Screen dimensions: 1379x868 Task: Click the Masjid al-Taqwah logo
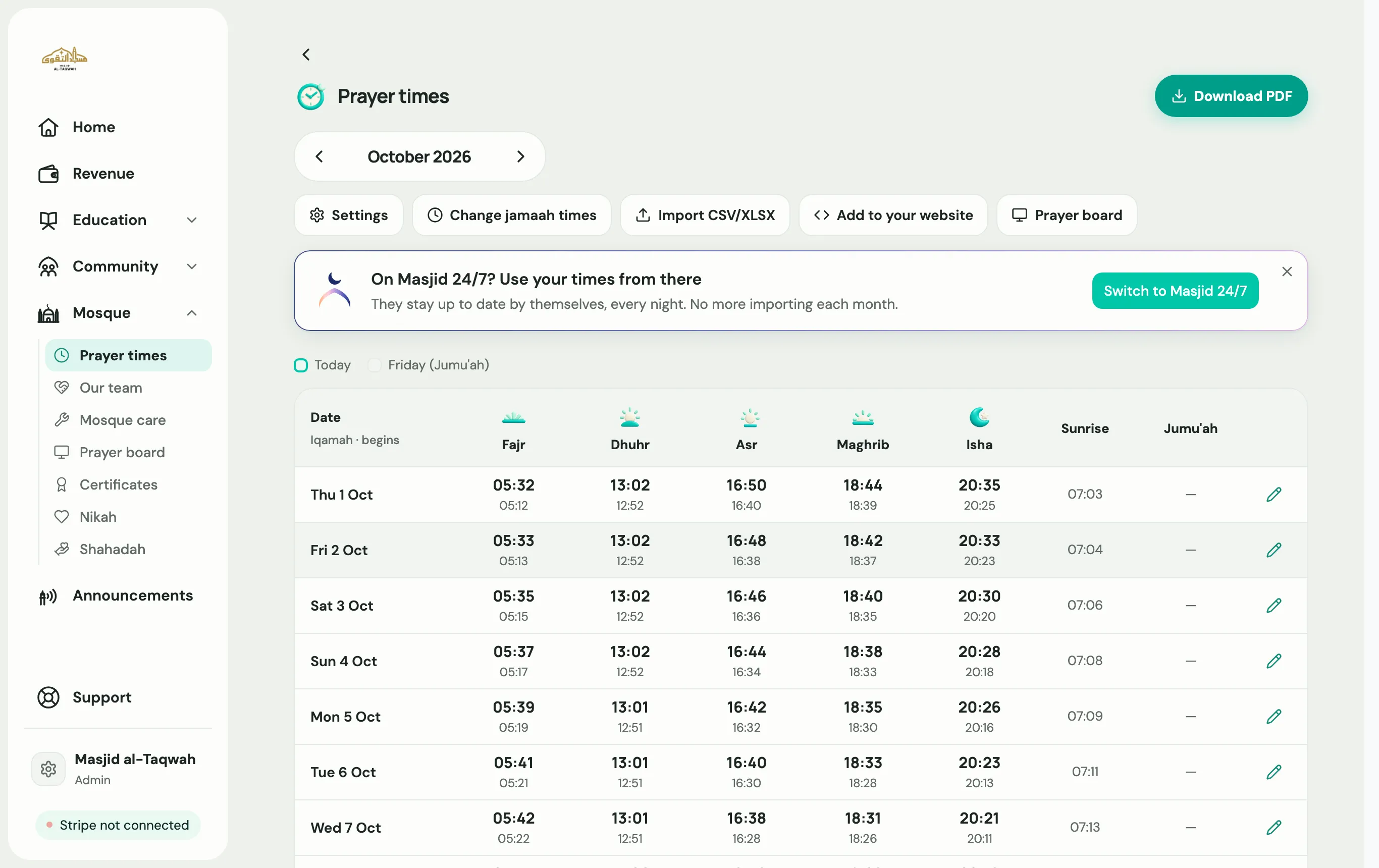tap(64, 59)
